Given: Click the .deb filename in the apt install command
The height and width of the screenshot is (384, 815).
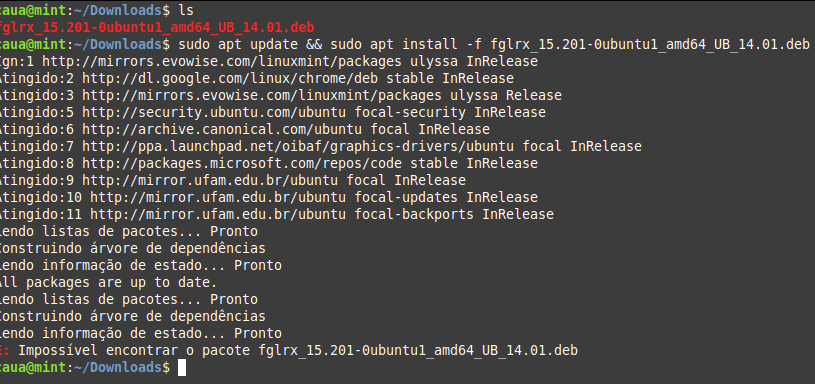Looking at the screenshot, I should coord(650,44).
